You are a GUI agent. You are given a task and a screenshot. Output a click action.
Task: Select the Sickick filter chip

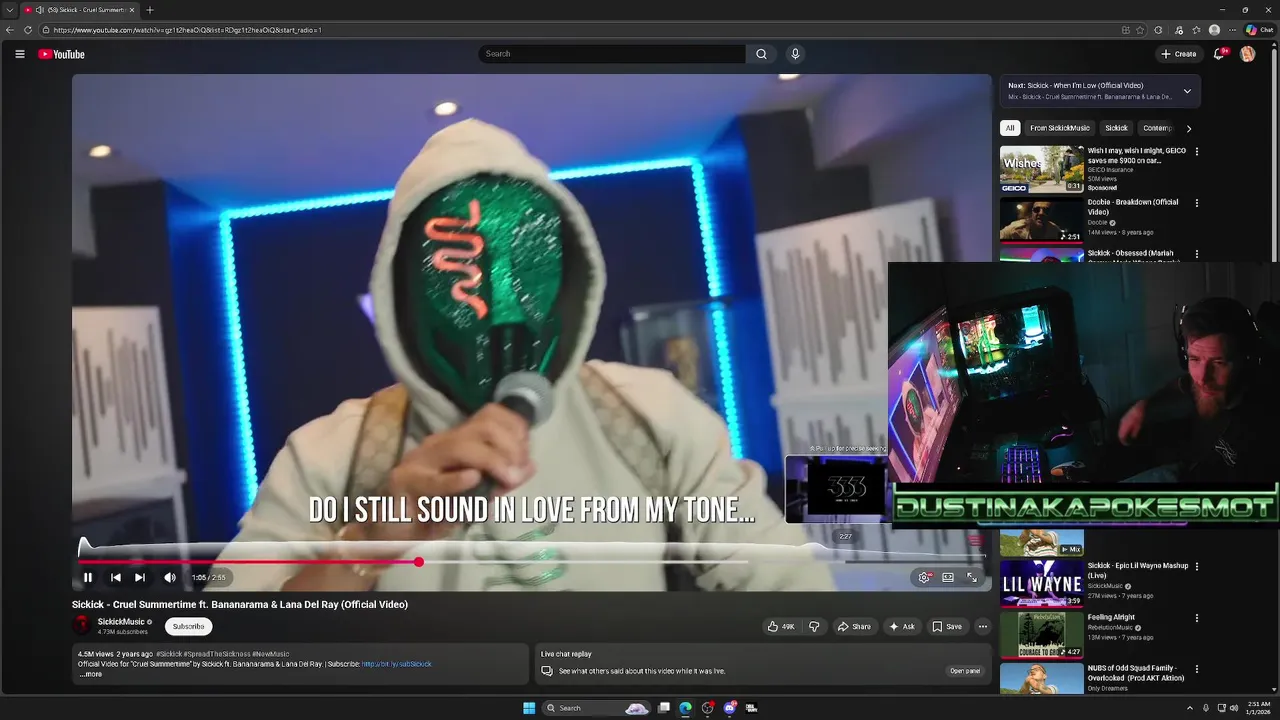click(x=1116, y=128)
